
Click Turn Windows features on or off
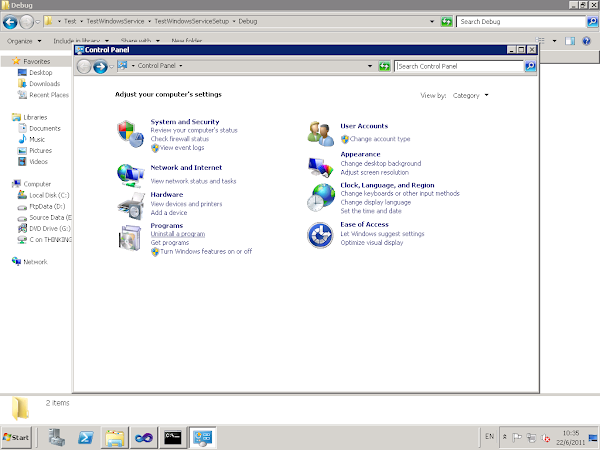click(x=206, y=251)
